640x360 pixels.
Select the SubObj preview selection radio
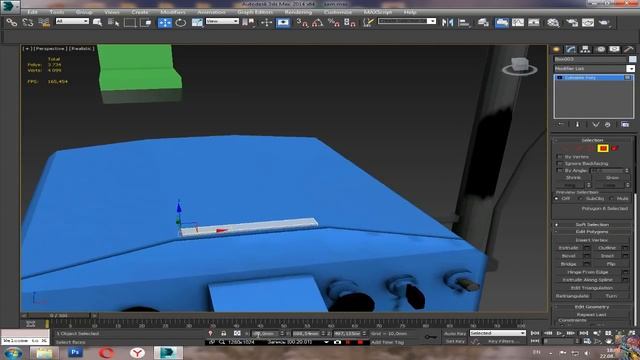click(581, 198)
